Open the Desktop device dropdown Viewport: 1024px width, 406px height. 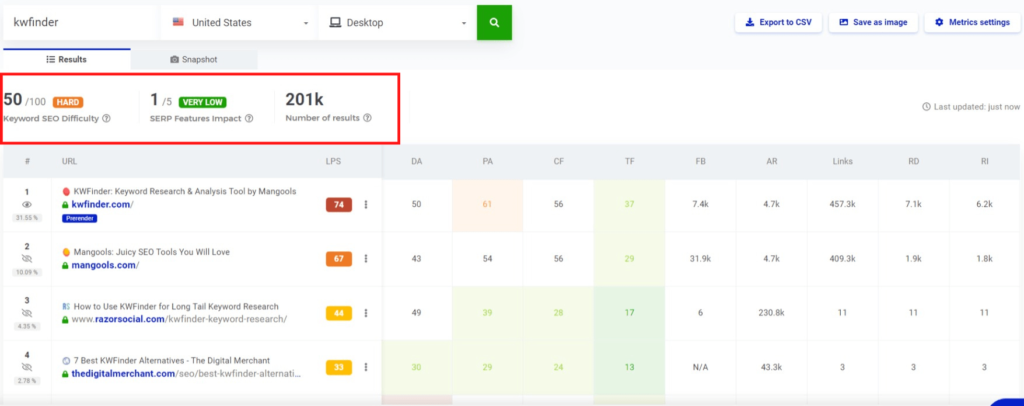tap(396, 23)
